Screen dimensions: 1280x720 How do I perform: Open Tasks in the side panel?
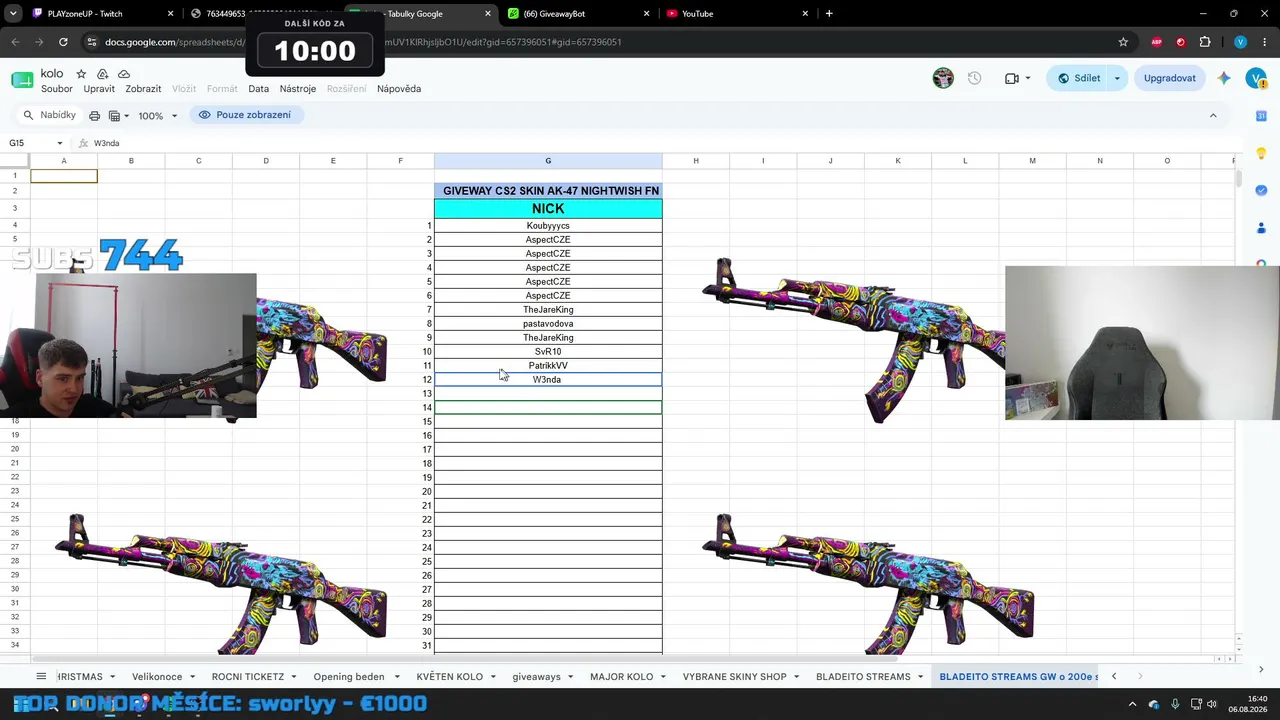tap(1261, 190)
